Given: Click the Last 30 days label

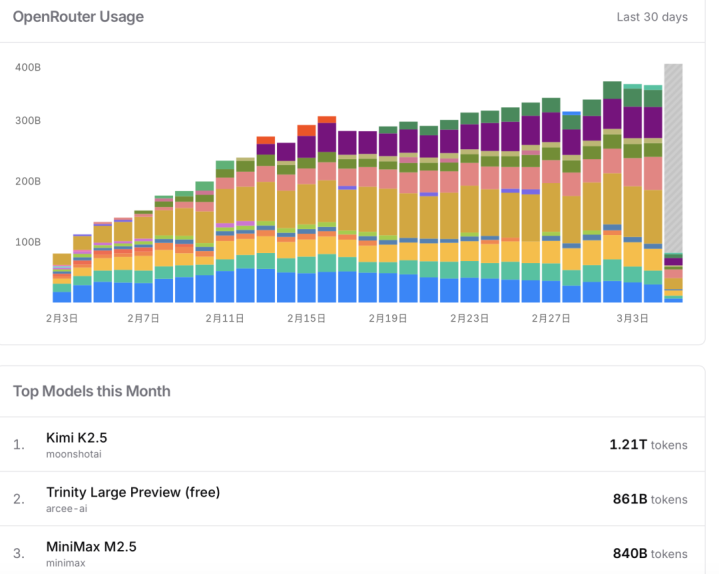Looking at the screenshot, I should 652,17.
